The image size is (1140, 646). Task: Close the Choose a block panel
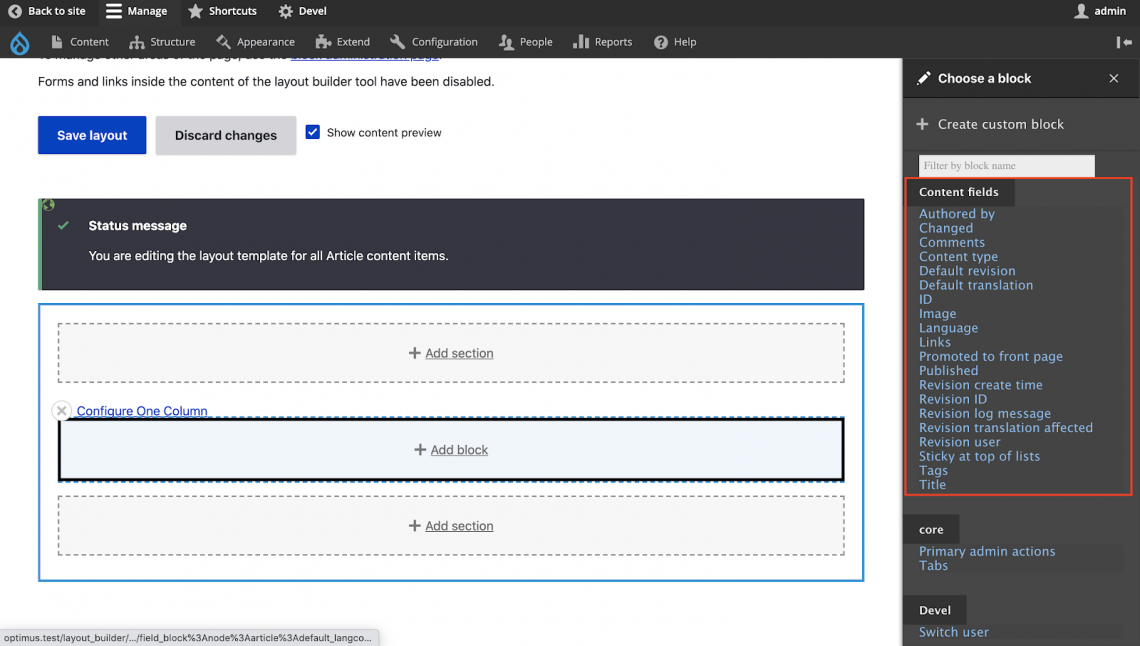tap(1114, 78)
